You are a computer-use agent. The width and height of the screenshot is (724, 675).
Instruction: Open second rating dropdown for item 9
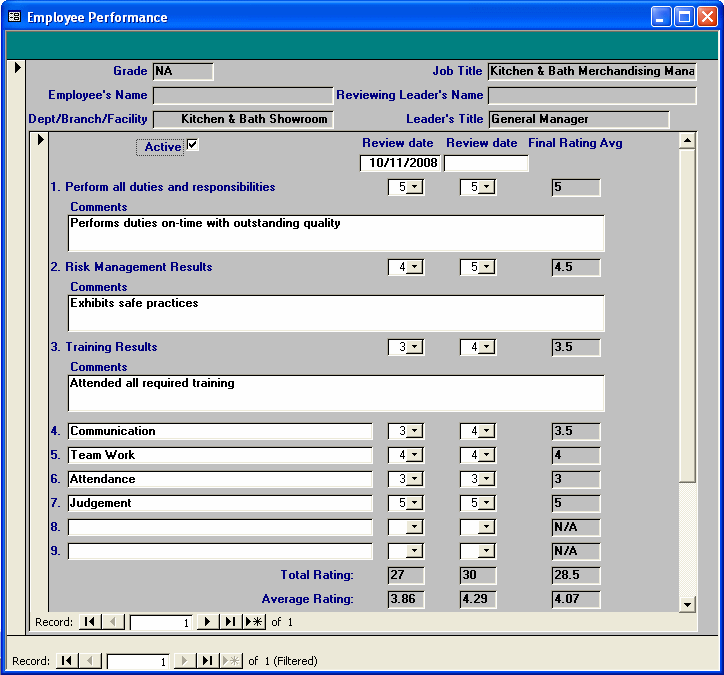[x=487, y=551]
